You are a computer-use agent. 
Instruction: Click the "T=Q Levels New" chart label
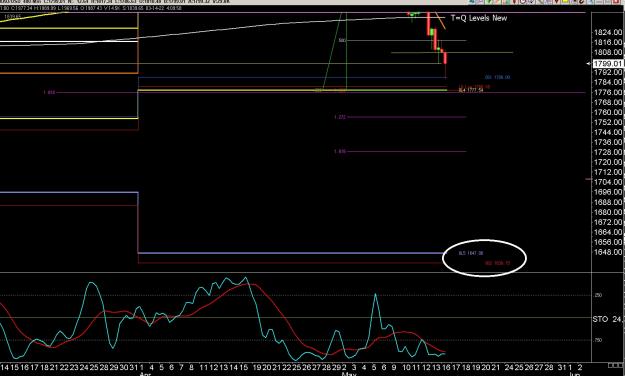point(479,18)
